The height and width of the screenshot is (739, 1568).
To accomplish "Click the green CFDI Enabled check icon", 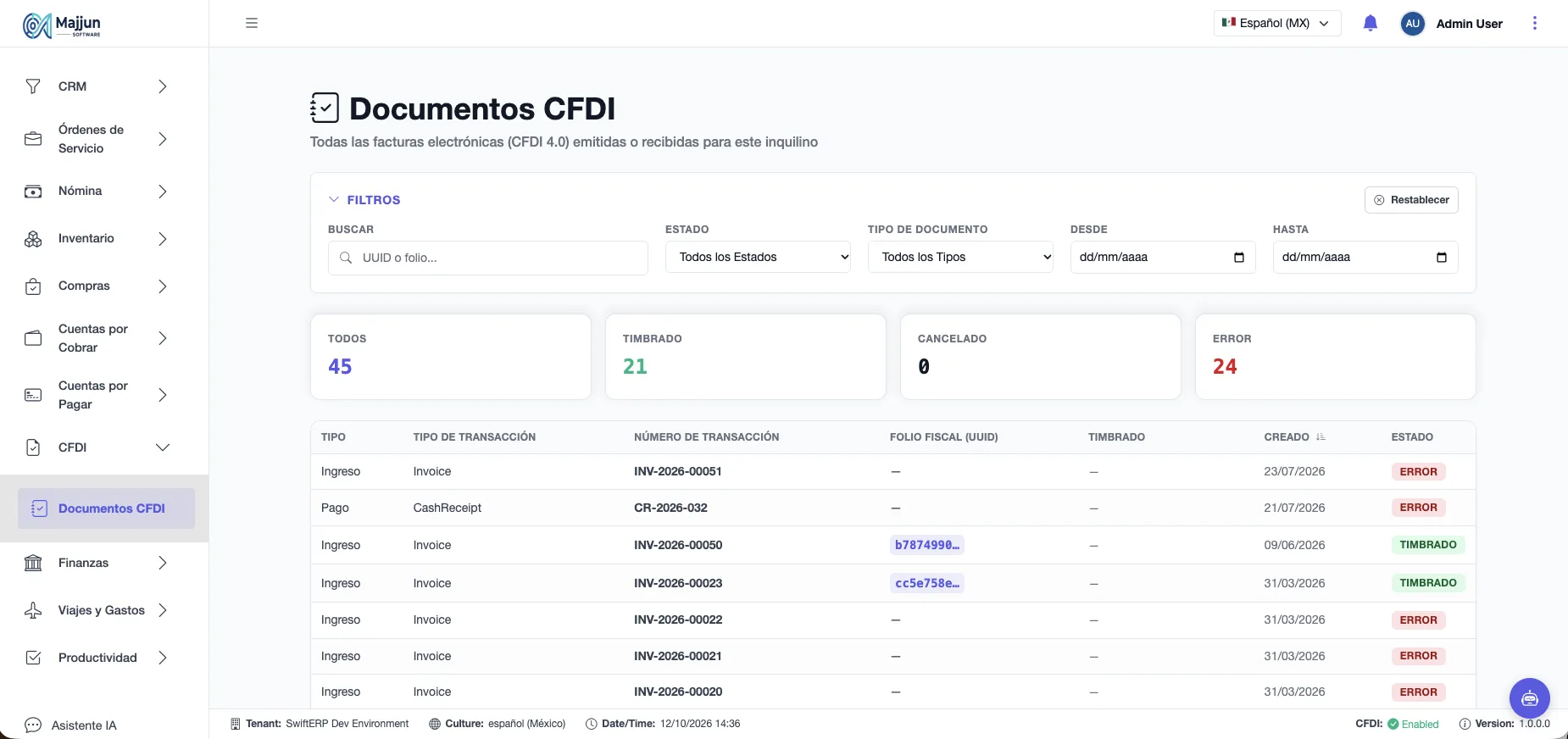I will click(x=1393, y=724).
